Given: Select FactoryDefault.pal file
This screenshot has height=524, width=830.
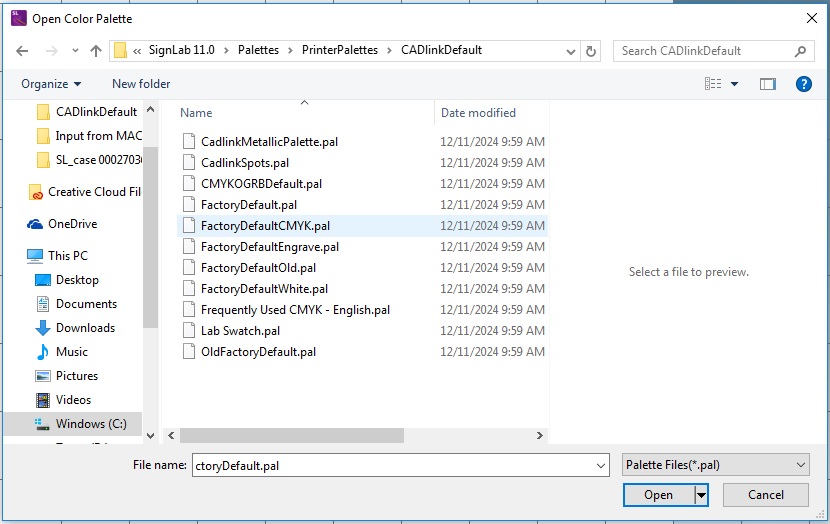Looking at the screenshot, I should (249, 205).
